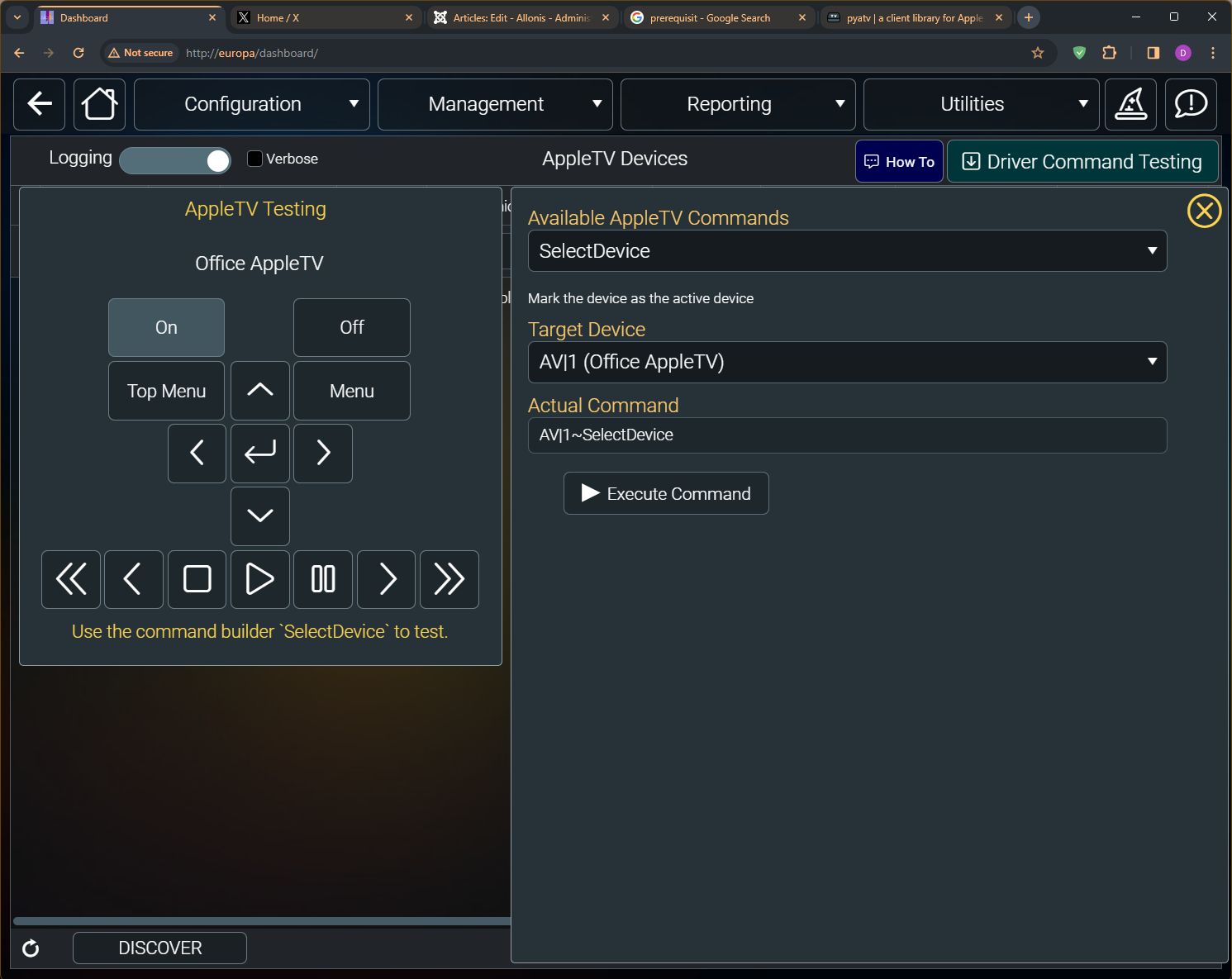The height and width of the screenshot is (979, 1232).
Task: Click the DISCOVER button
Action: pyautogui.click(x=159, y=948)
